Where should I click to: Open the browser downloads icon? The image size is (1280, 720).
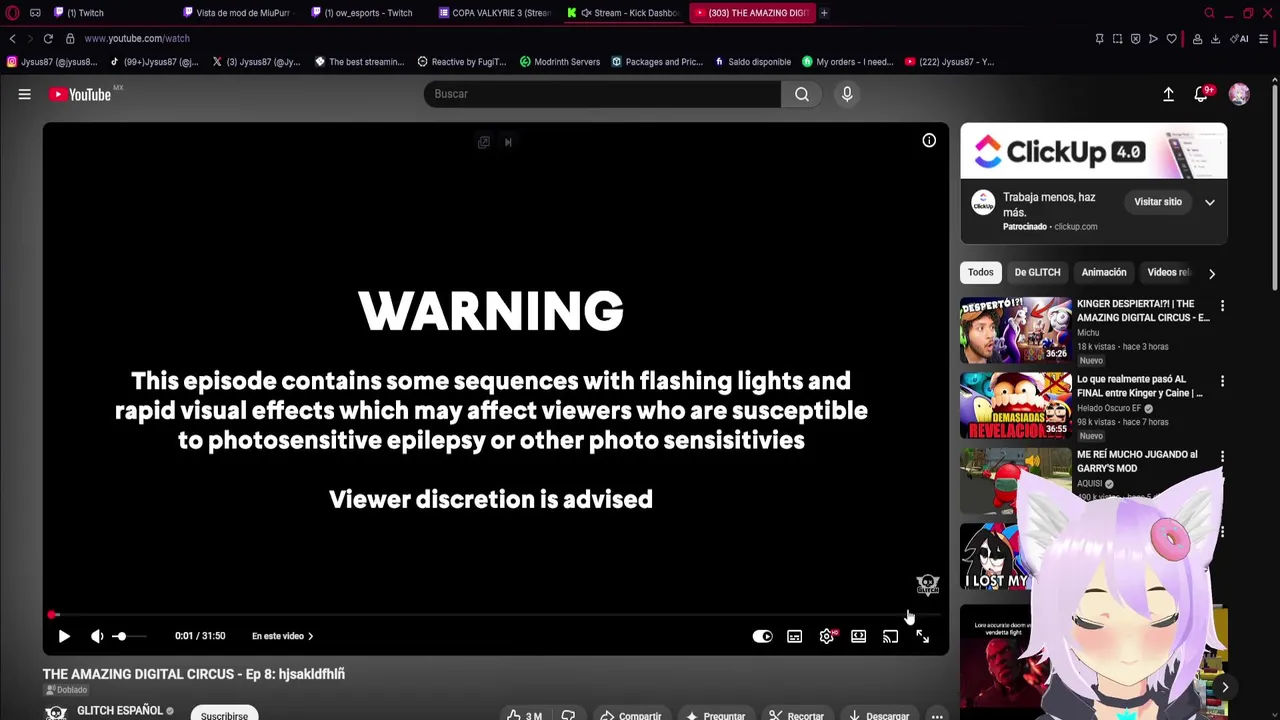(1215, 39)
